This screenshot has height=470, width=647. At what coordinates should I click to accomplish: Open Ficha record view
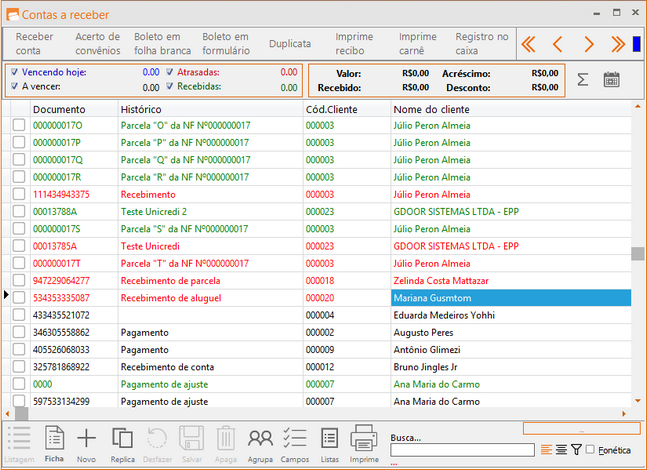(x=54, y=444)
